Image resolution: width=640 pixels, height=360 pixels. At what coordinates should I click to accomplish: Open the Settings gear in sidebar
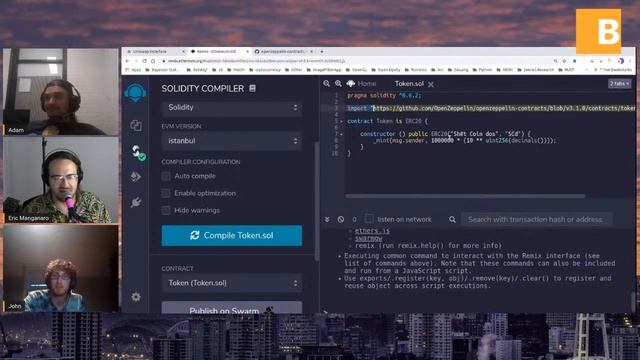(136, 297)
